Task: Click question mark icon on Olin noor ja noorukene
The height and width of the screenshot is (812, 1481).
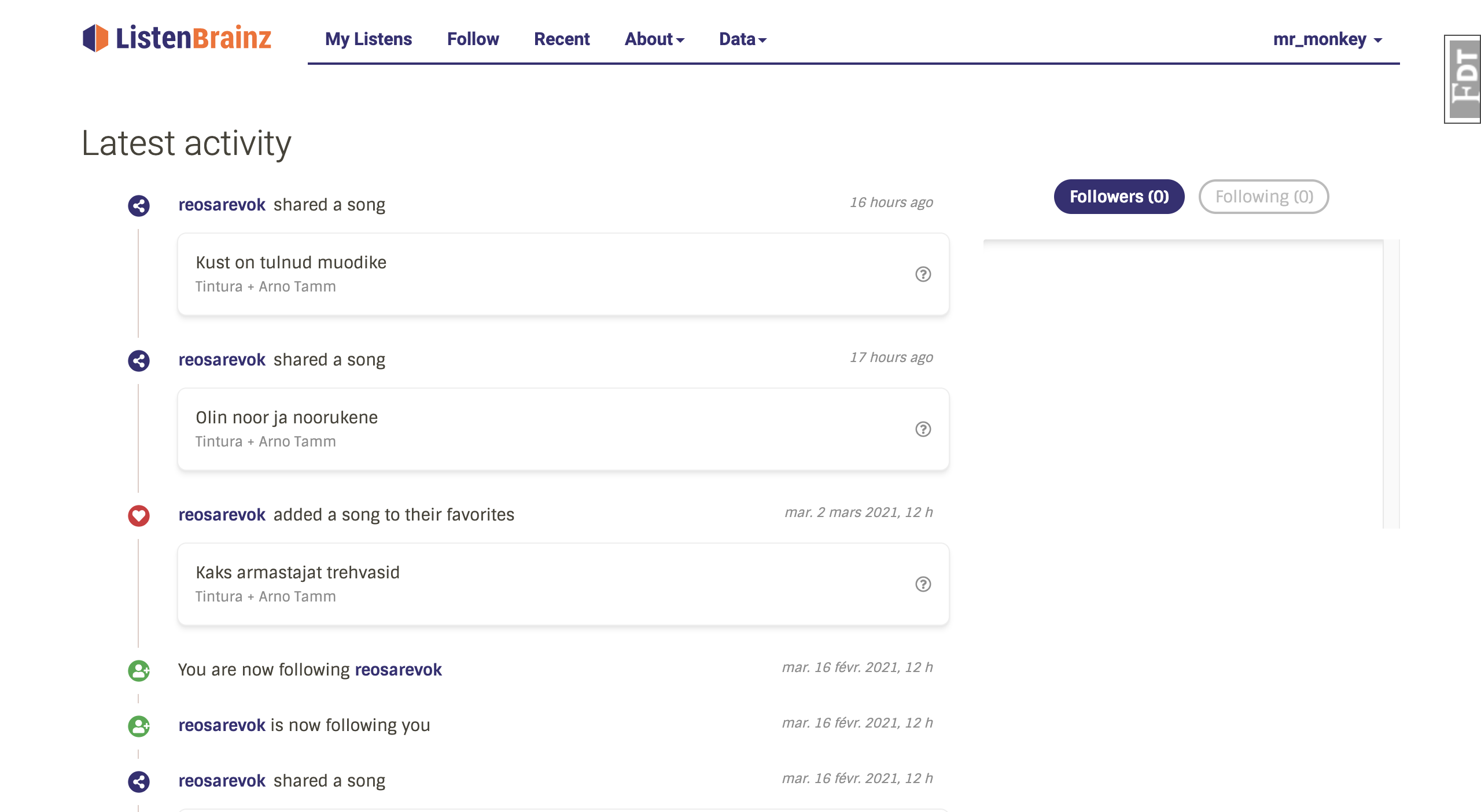Action: click(923, 429)
